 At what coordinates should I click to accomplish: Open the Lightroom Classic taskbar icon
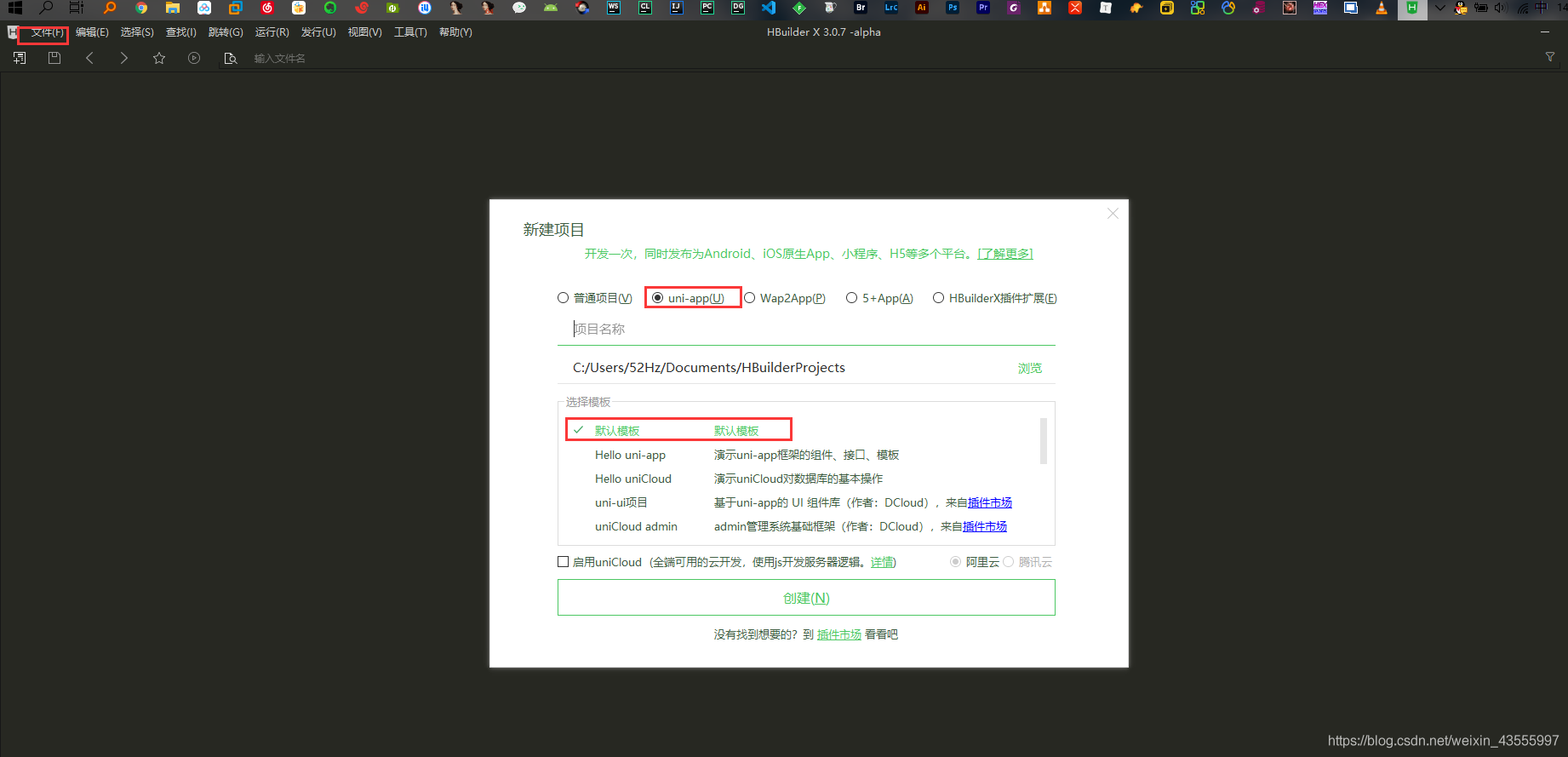tap(891, 8)
